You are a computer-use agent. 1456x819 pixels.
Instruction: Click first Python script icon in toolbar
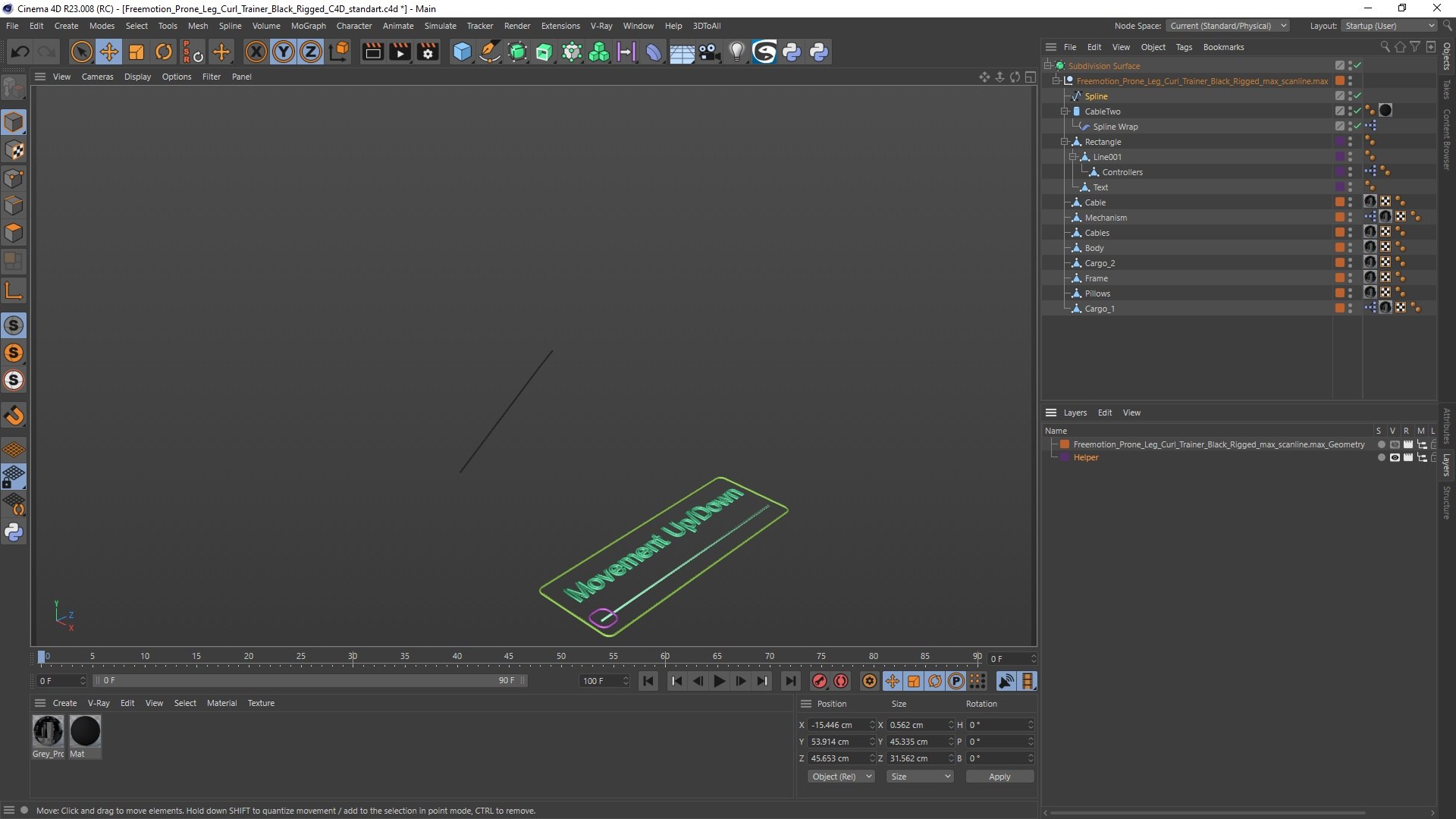792,52
